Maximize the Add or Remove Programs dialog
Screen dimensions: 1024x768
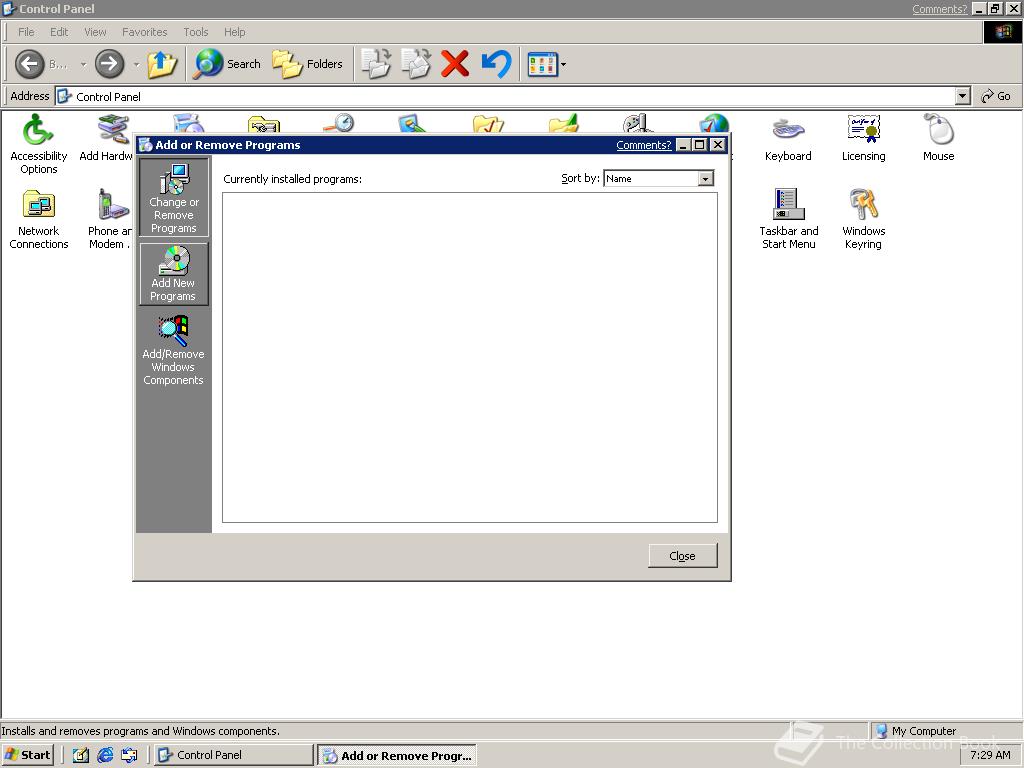pyautogui.click(x=699, y=144)
